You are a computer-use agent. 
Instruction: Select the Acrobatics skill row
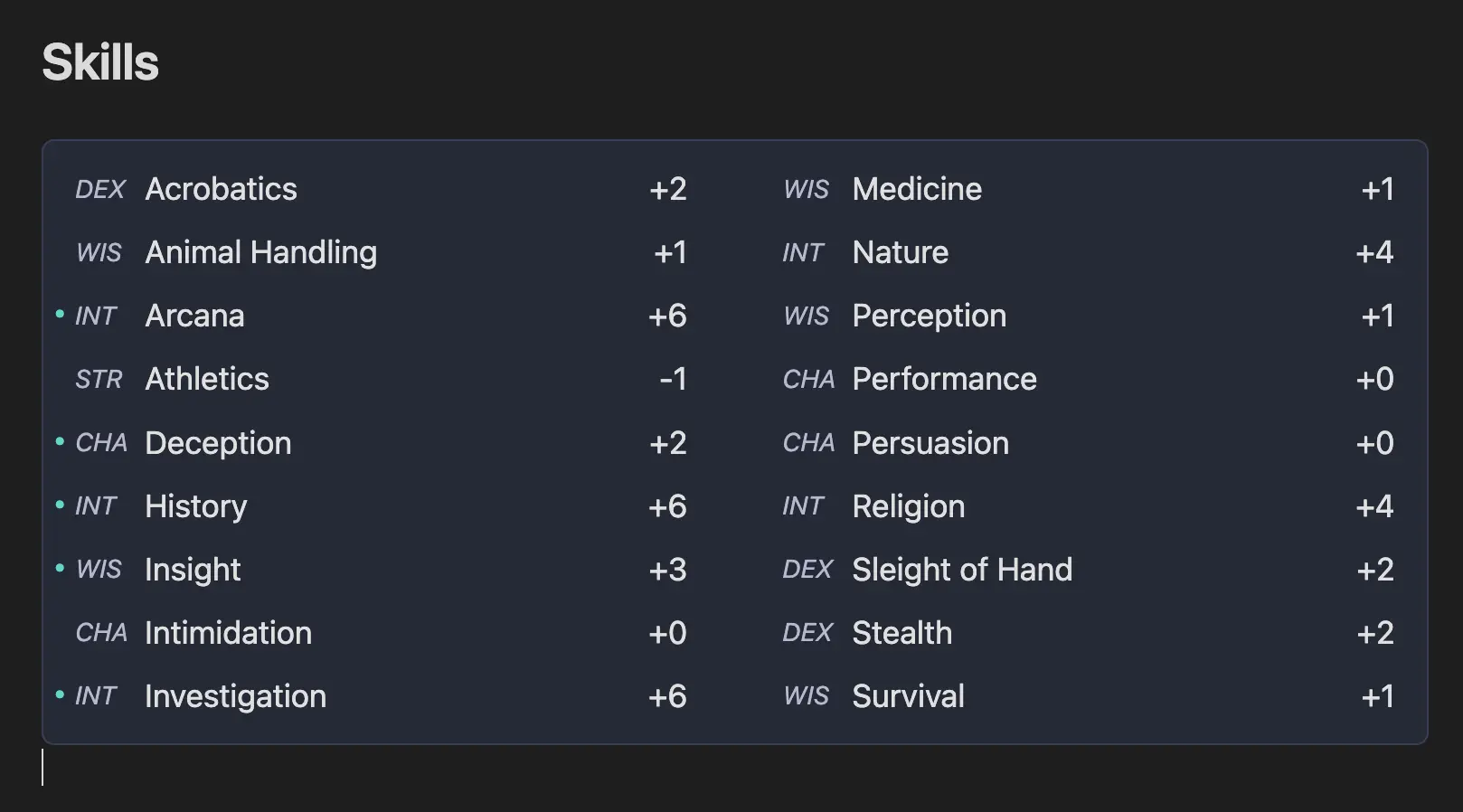click(x=381, y=189)
